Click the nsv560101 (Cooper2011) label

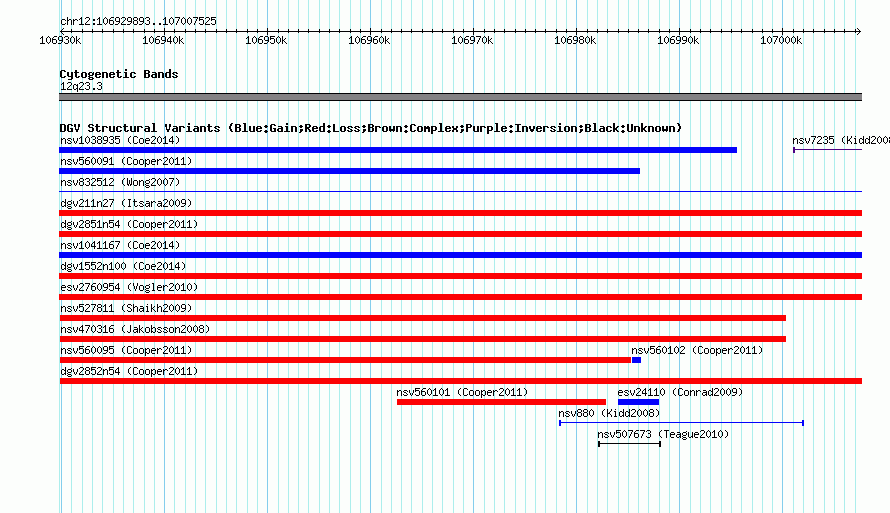pyautogui.click(x=462, y=392)
